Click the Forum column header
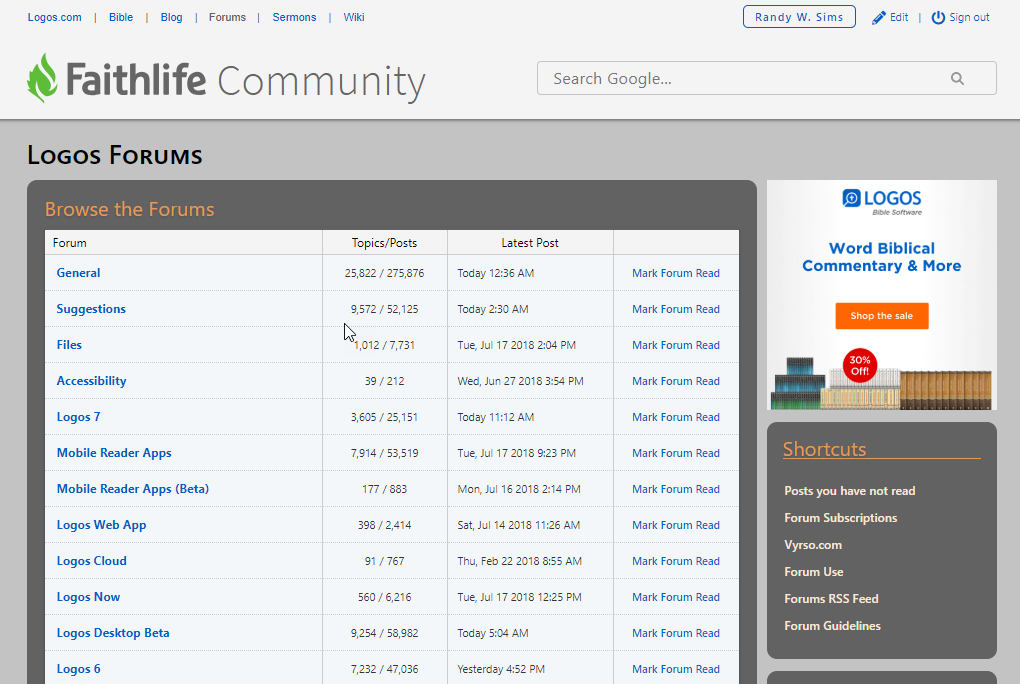The width and height of the screenshot is (1020, 684). [70, 243]
